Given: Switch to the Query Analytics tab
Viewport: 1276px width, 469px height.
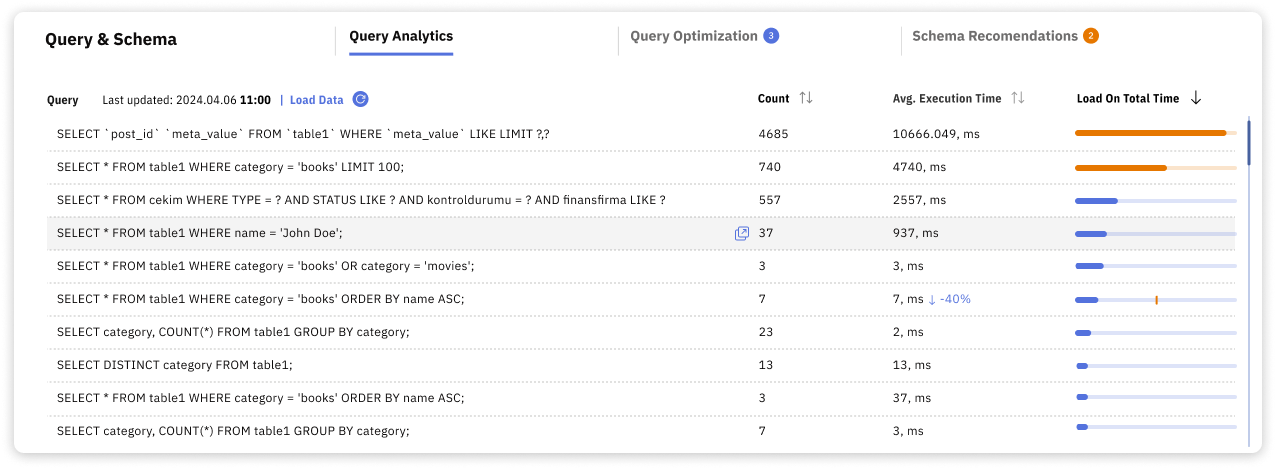Looking at the screenshot, I should pos(401,36).
